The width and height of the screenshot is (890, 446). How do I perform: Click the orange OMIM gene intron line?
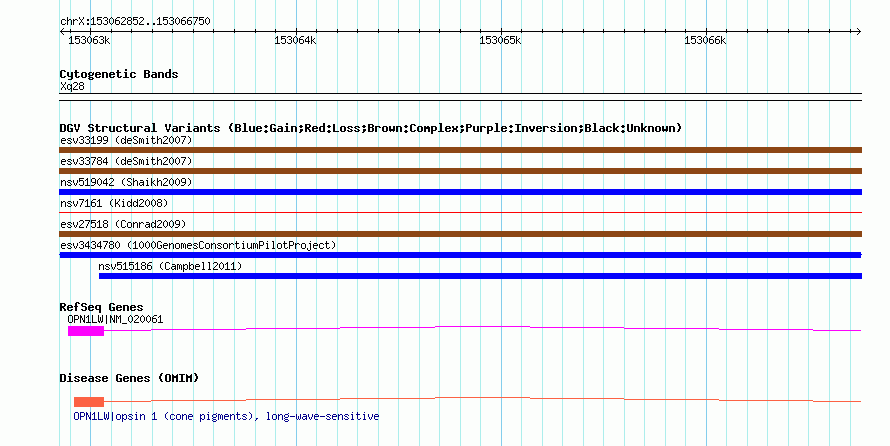(x=482, y=399)
